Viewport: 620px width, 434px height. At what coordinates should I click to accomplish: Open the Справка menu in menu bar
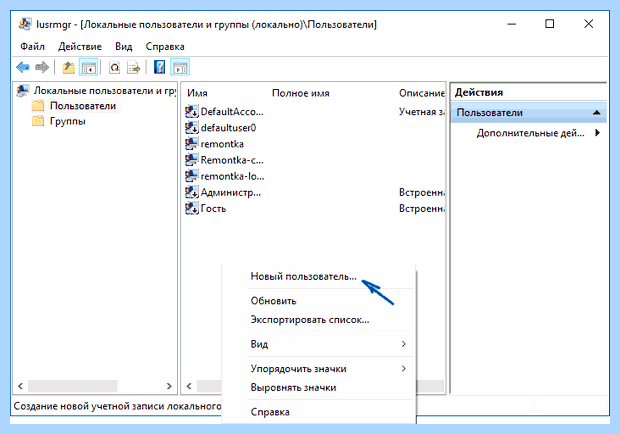pos(165,47)
